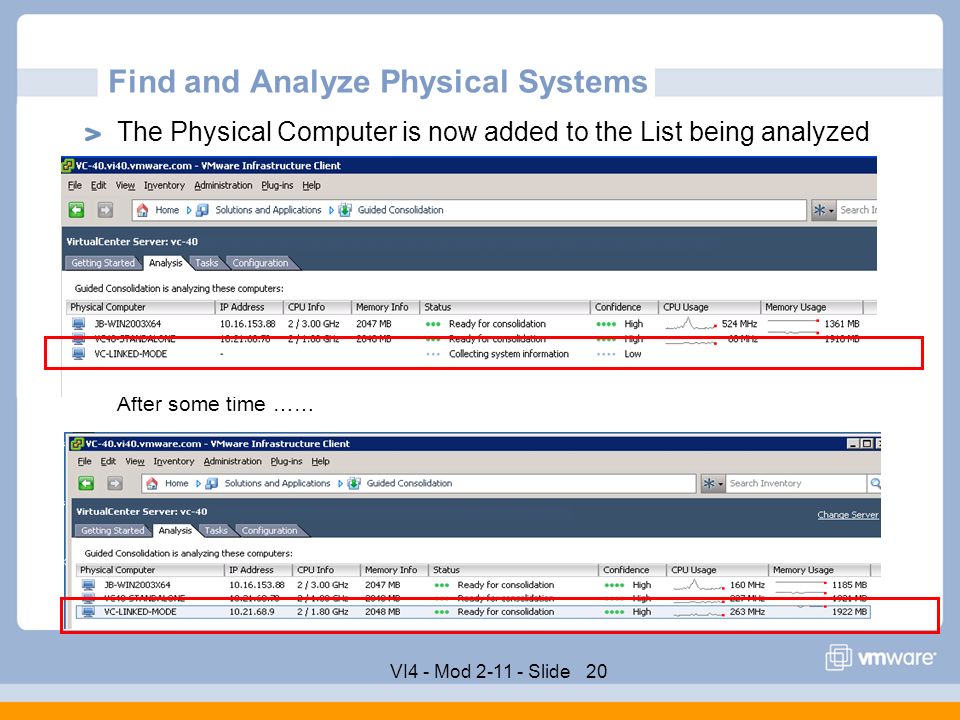Switch to Tasks tab in bottom window
The width and height of the screenshot is (960, 720).
pyautogui.click(x=216, y=530)
